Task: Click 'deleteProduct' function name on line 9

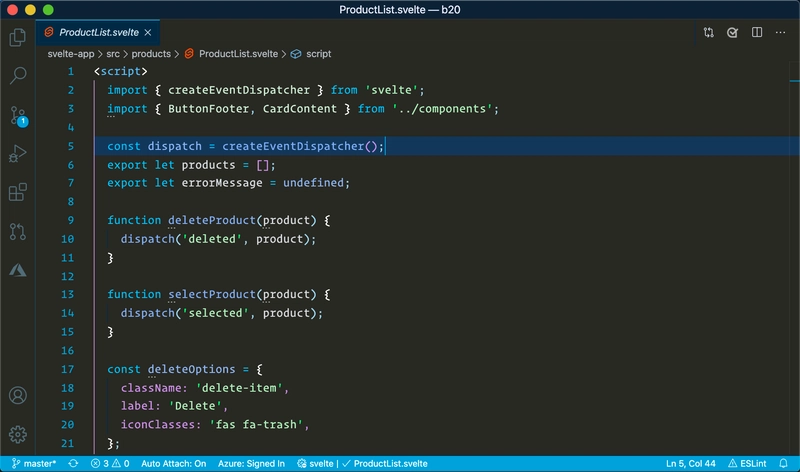Action: pyautogui.click(x=212, y=220)
